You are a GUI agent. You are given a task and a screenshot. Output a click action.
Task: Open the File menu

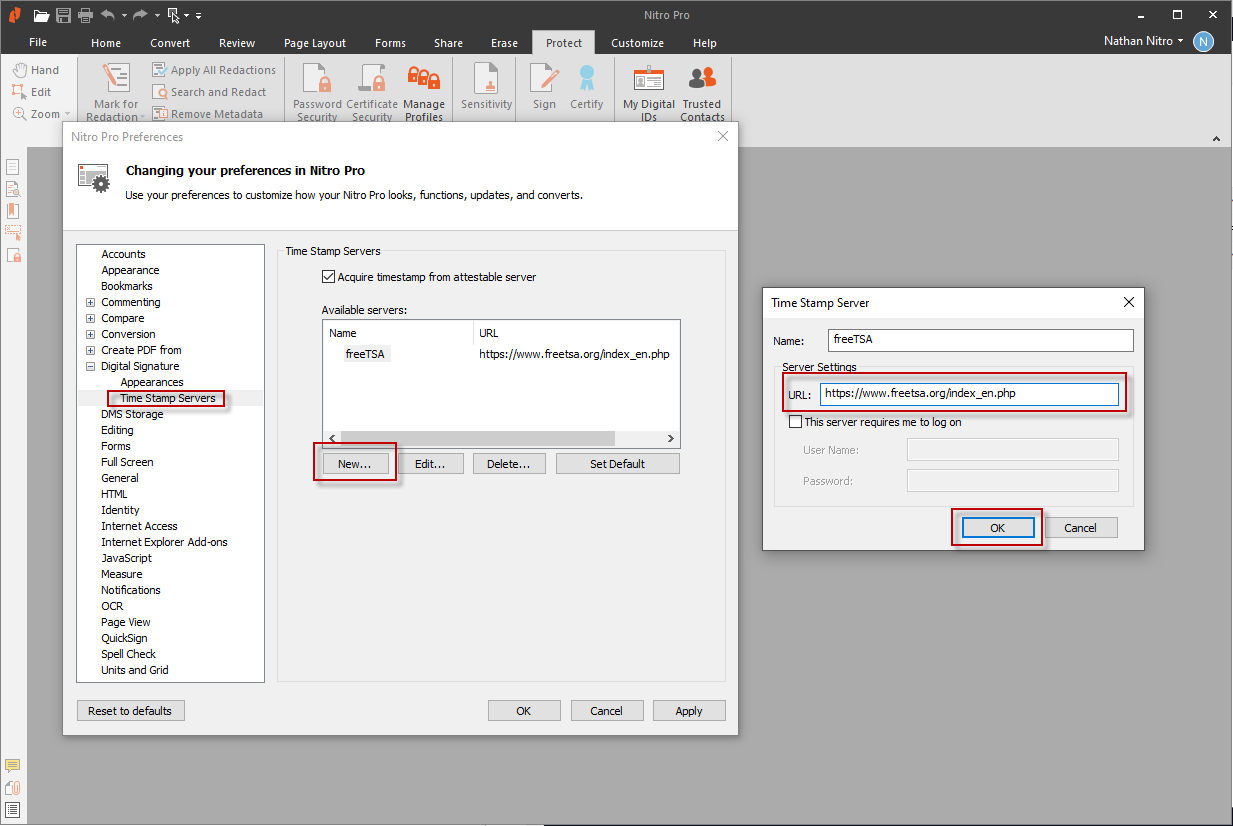tap(38, 43)
